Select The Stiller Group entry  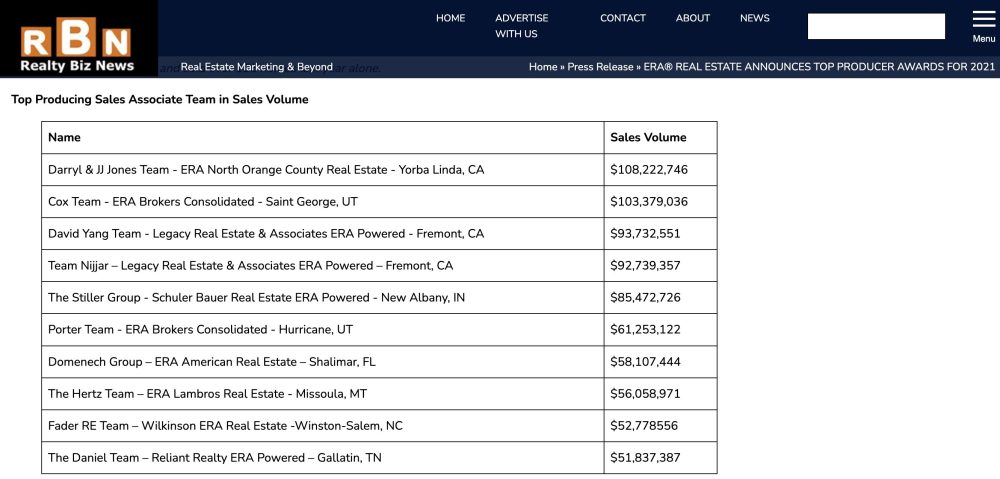tap(256, 298)
